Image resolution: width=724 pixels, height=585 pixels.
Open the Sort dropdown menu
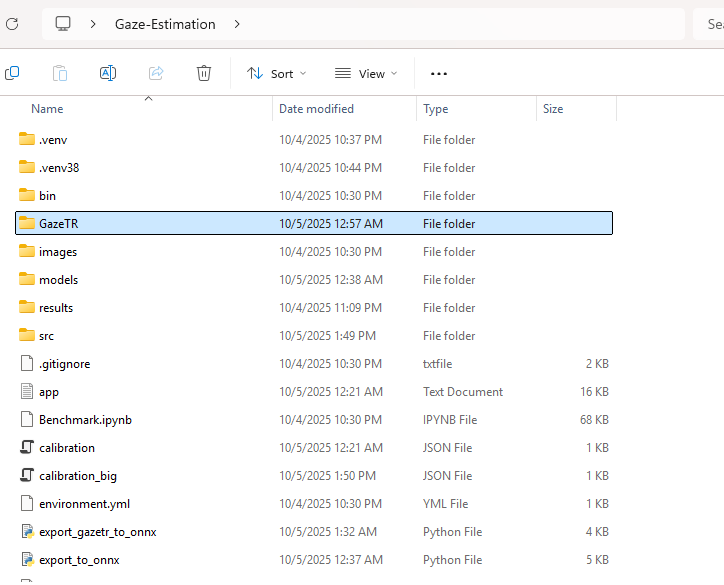(277, 73)
